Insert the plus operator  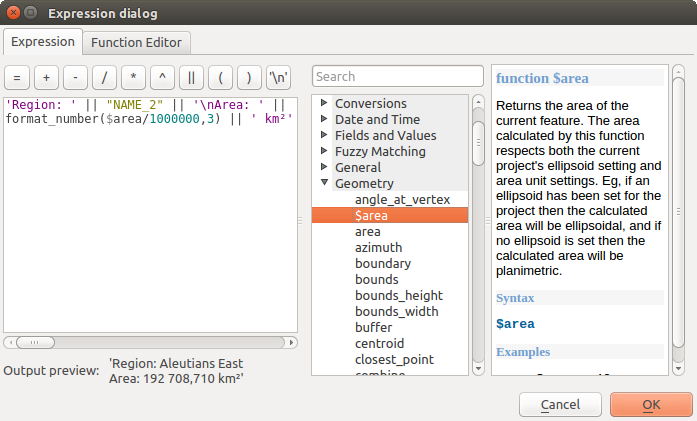pyautogui.click(x=46, y=77)
